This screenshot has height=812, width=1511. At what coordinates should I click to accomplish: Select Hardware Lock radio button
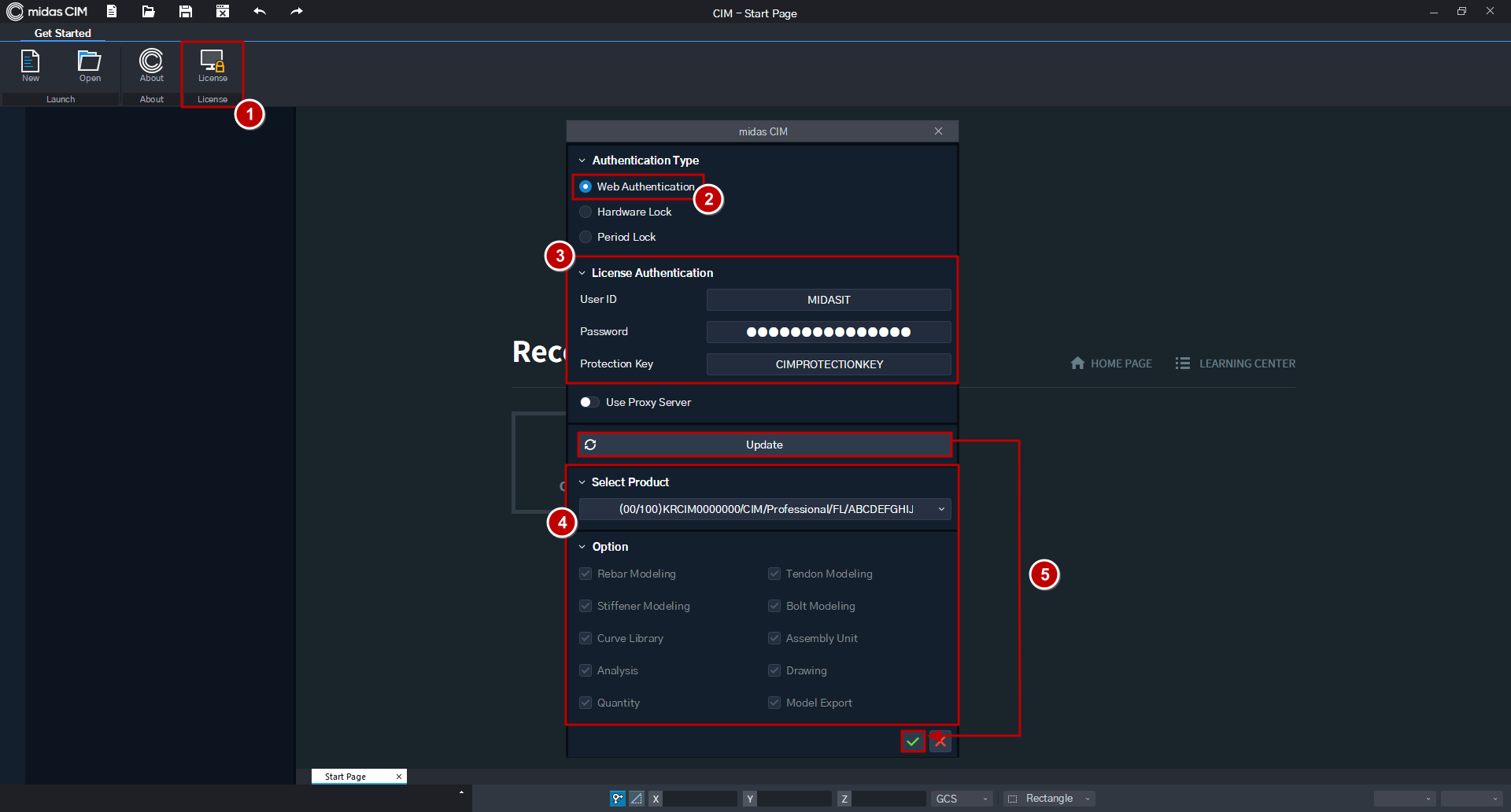coord(586,212)
